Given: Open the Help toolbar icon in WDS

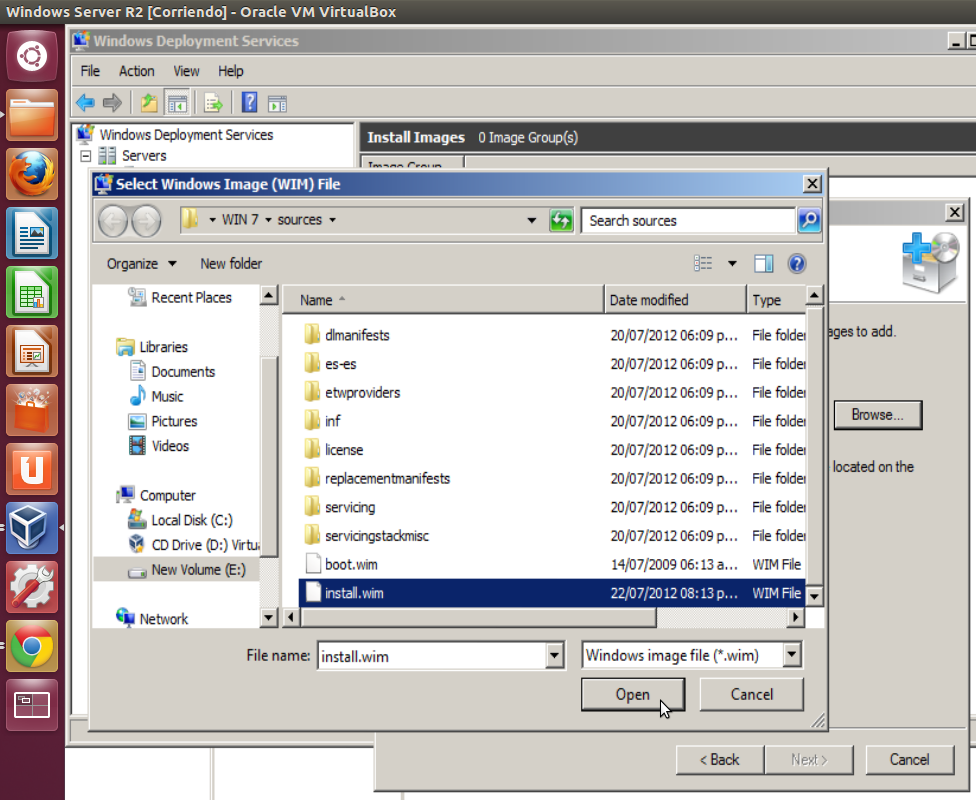Looking at the screenshot, I should coord(250,102).
